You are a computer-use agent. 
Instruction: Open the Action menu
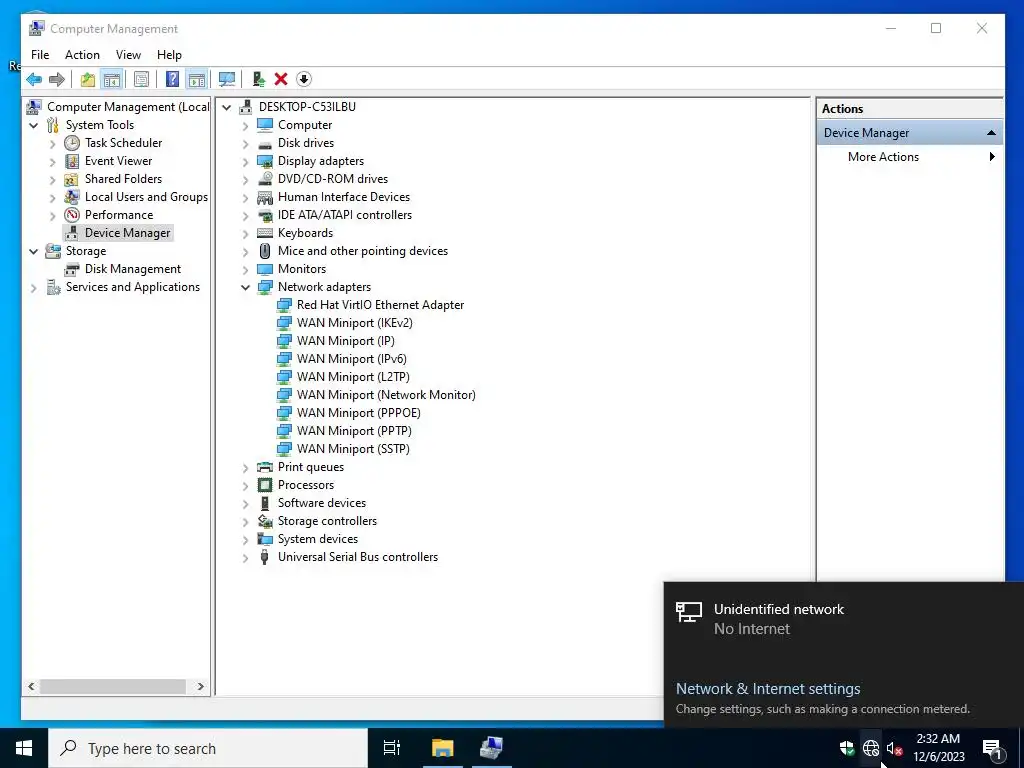pos(82,55)
